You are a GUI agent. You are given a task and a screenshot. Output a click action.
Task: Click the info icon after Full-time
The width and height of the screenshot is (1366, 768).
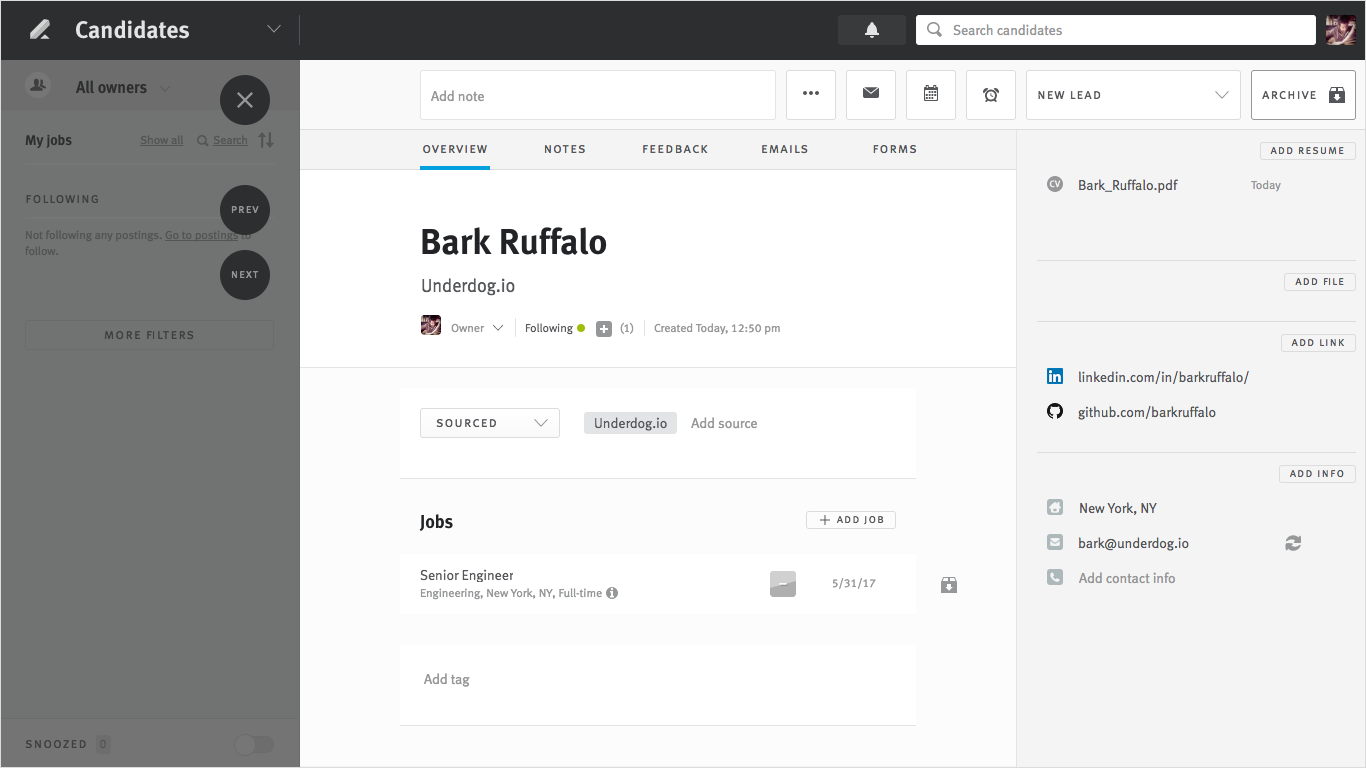click(612, 593)
